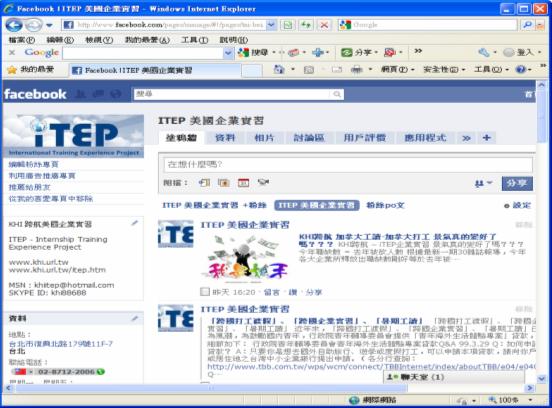Close the Google toolbar with the x
The height and width of the screenshot is (408, 552).
[12, 52]
